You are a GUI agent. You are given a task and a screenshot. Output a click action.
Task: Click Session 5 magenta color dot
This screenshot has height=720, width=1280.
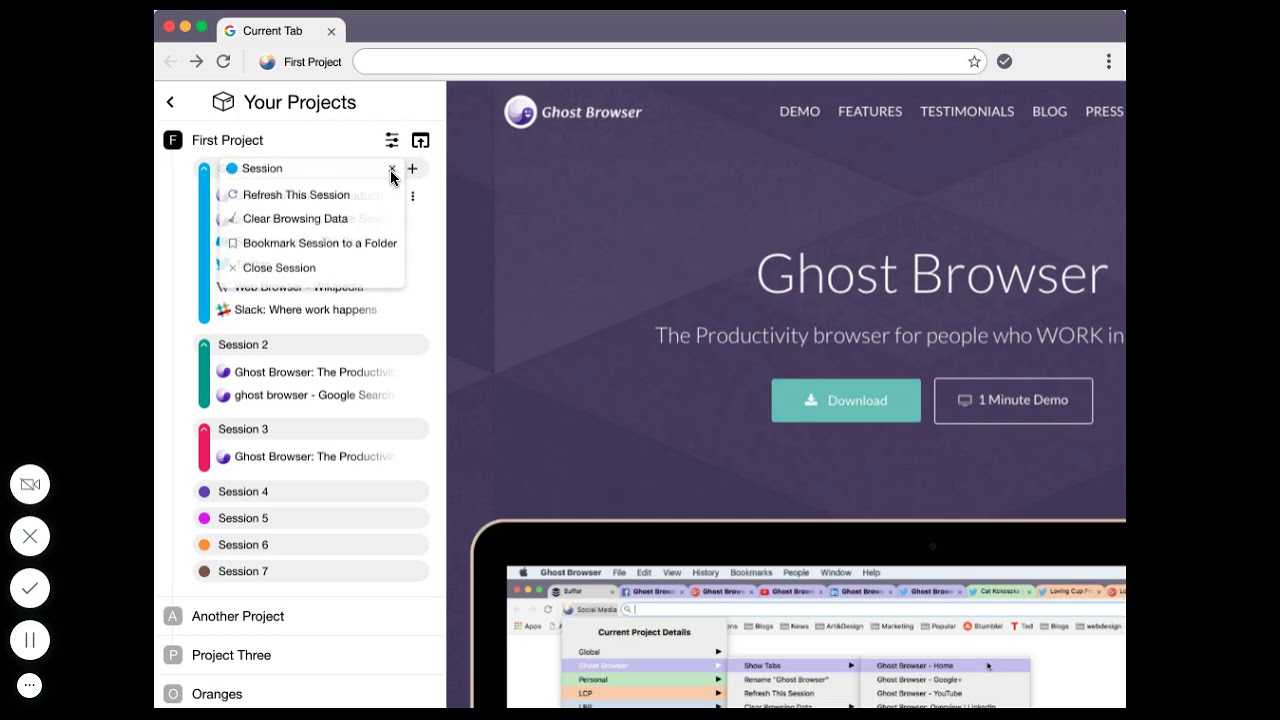click(204, 519)
